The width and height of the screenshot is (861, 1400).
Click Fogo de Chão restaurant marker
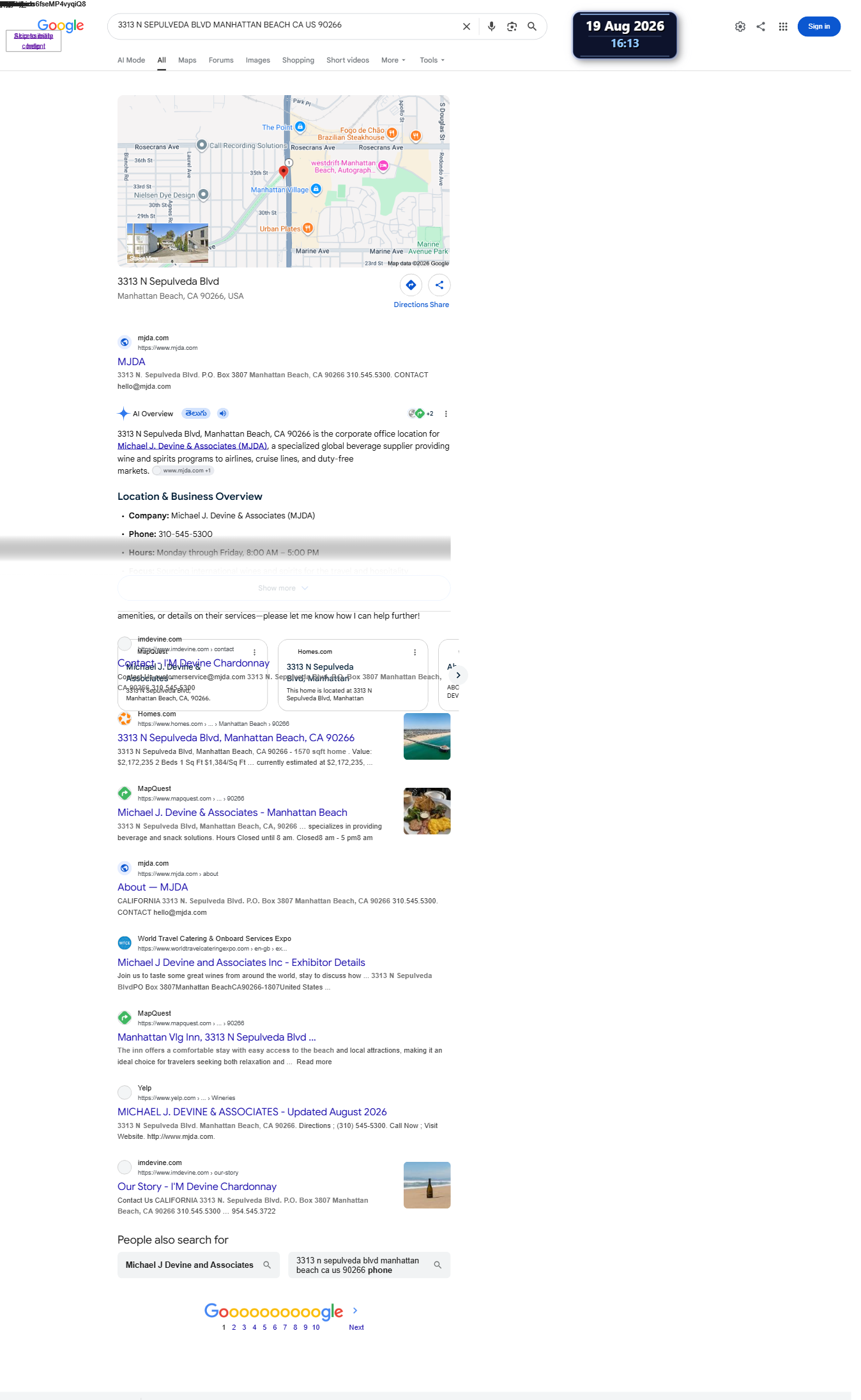tap(392, 133)
